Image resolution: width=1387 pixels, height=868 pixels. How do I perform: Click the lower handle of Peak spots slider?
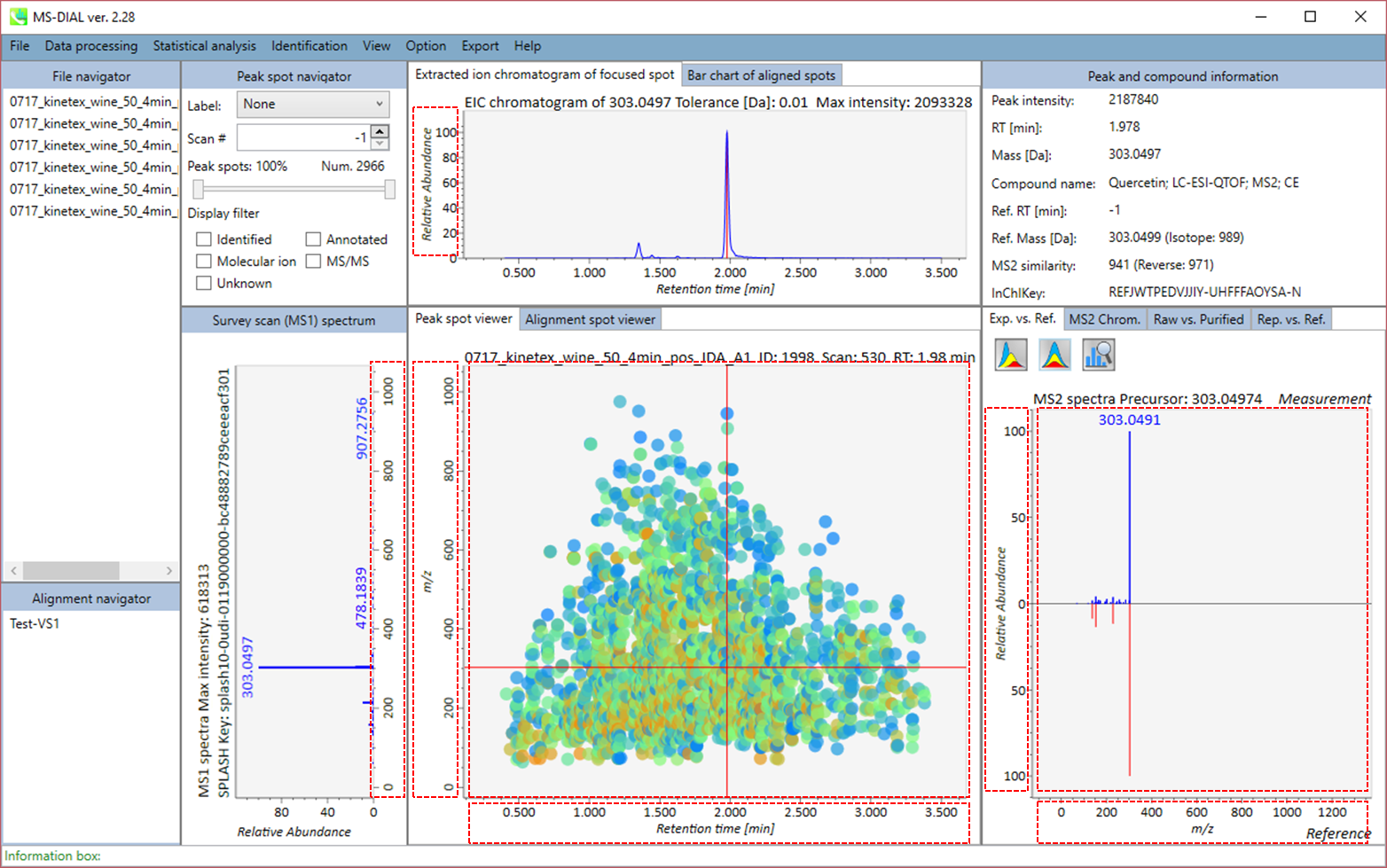[199, 189]
